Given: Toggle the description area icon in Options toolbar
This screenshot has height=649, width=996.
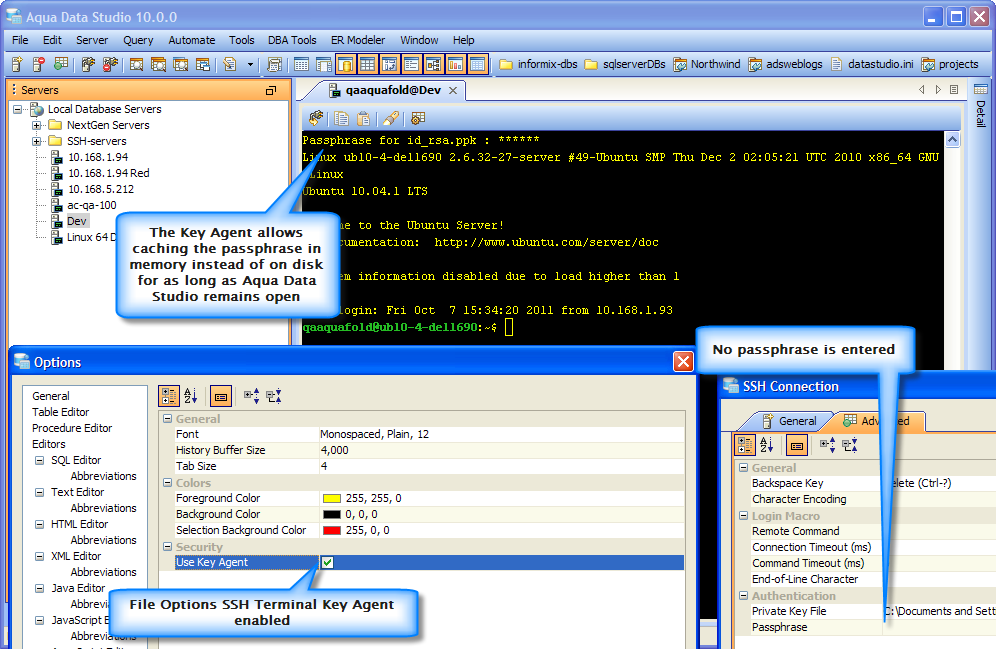Looking at the screenshot, I should (221, 396).
